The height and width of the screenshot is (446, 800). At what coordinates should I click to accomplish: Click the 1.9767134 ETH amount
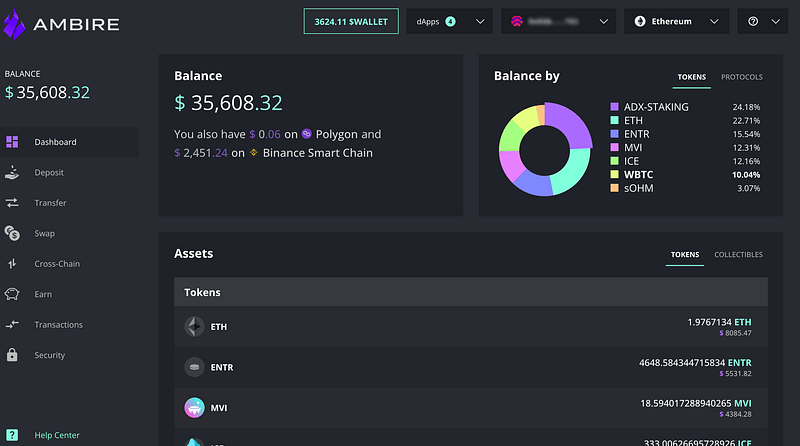coord(719,322)
